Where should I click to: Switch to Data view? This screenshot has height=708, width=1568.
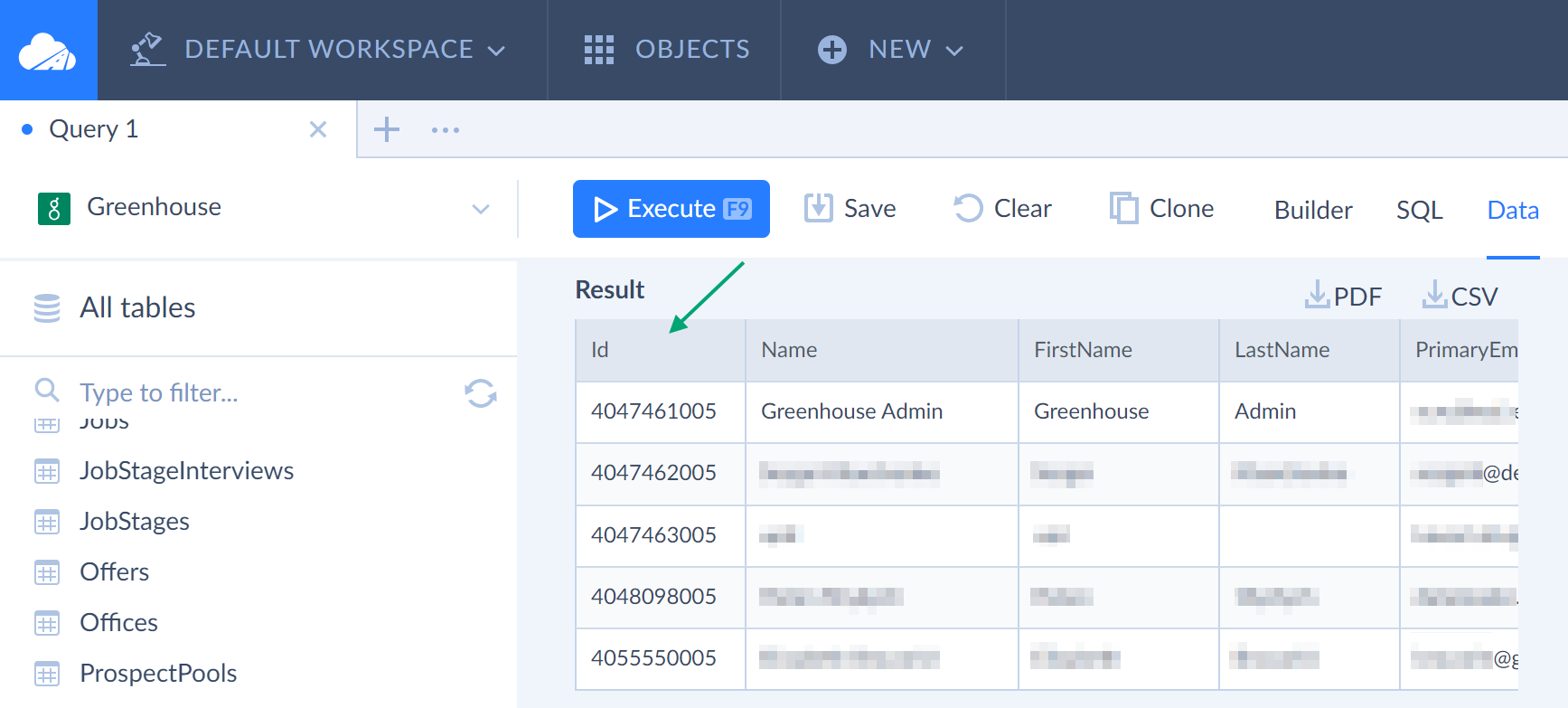[x=1513, y=210]
